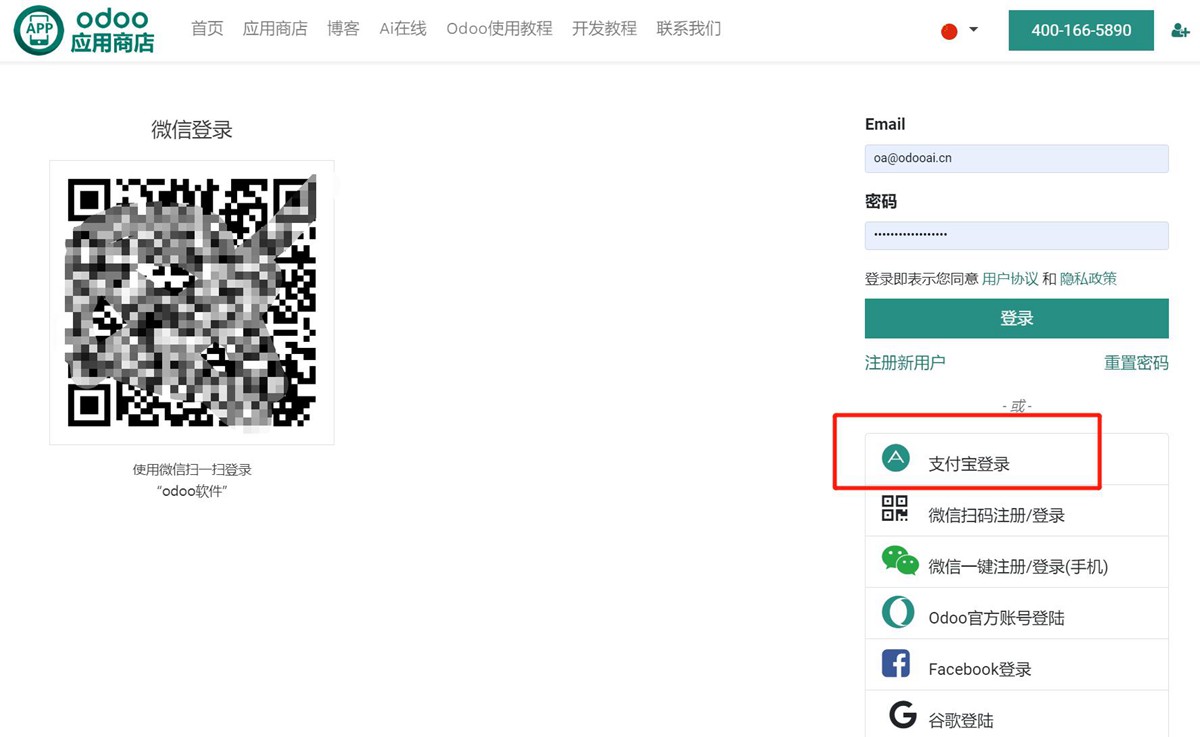Click the 微信登录 heading text
The width and height of the screenshot is (1200, 737).
(192, 130)
